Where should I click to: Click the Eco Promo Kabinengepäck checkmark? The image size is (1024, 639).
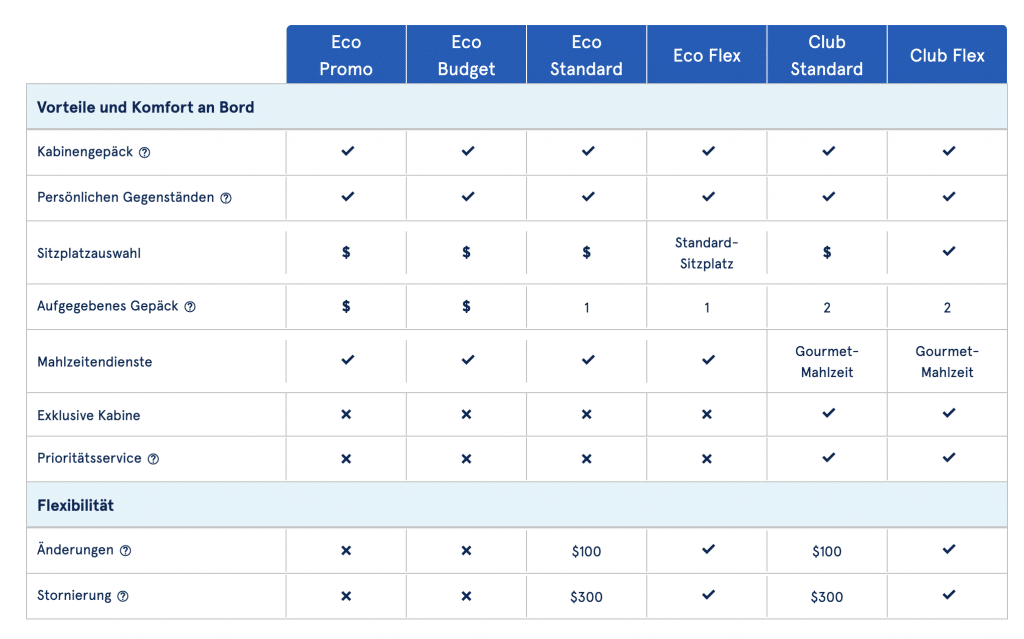pyautogui.click(x=347, y=152)
